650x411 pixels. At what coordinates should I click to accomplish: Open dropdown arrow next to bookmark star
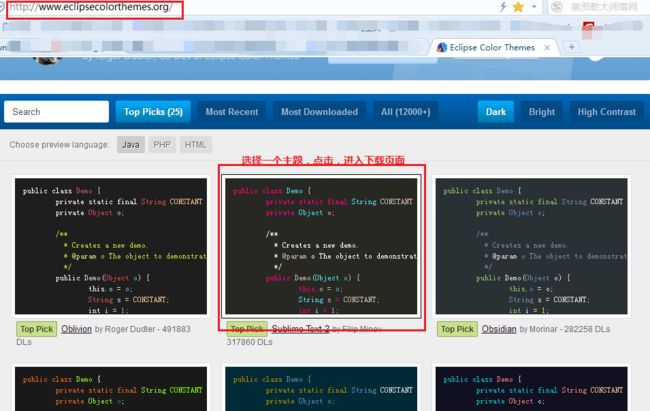534,7
